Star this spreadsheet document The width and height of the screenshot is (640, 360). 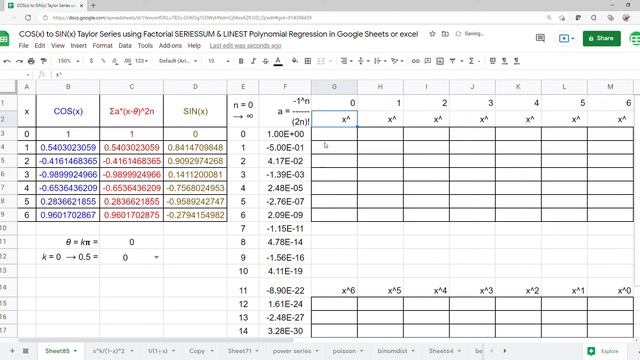point(432,34)
